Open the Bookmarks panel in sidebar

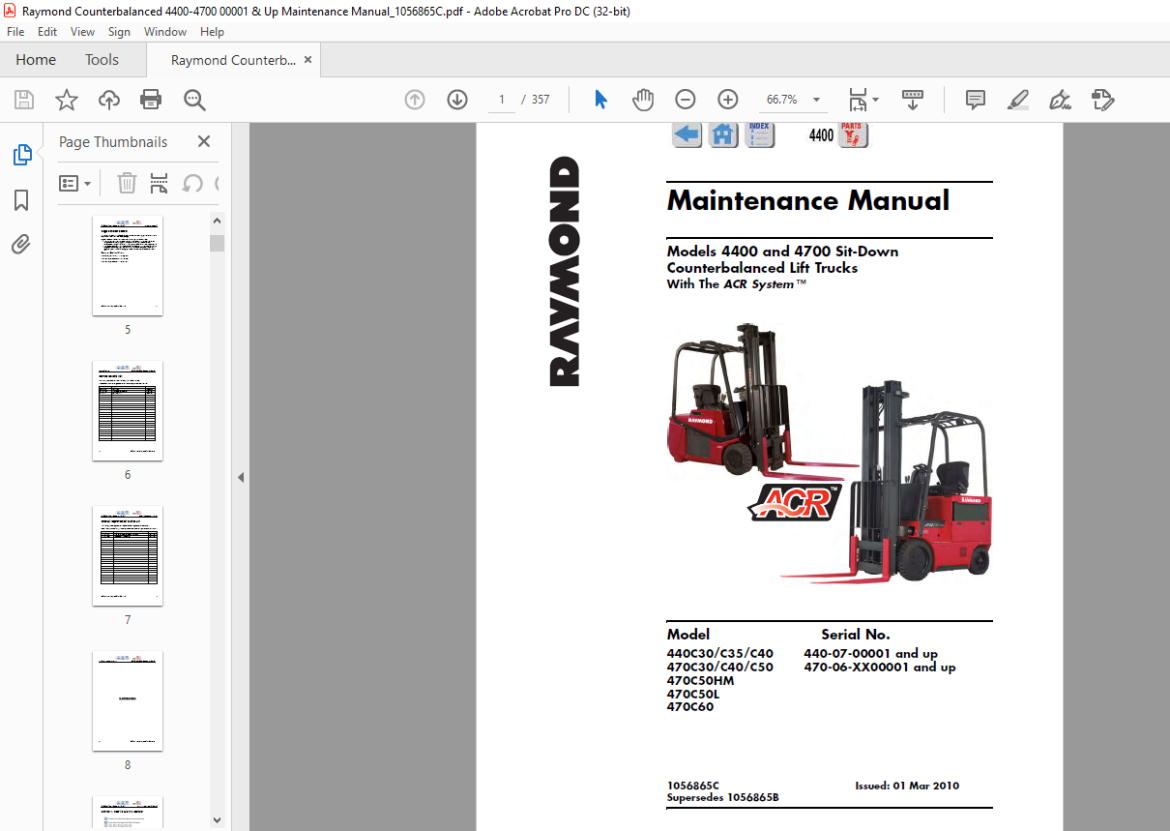(21, 200)
